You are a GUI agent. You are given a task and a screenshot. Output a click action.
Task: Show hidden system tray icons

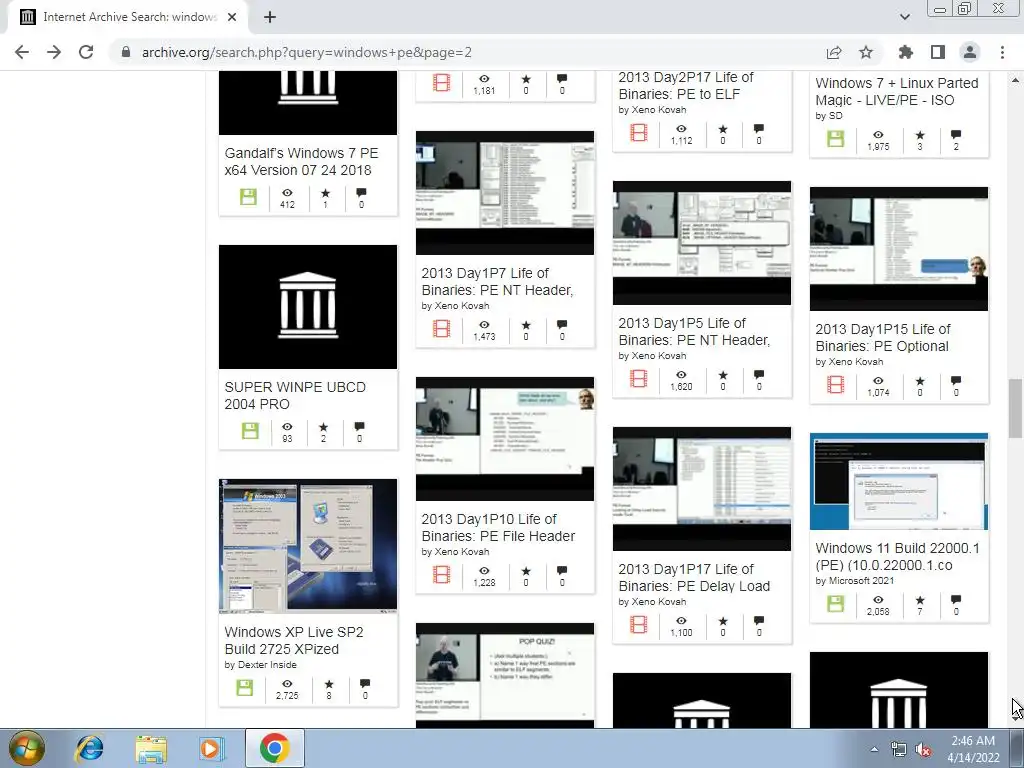click(x=874, y=749)
